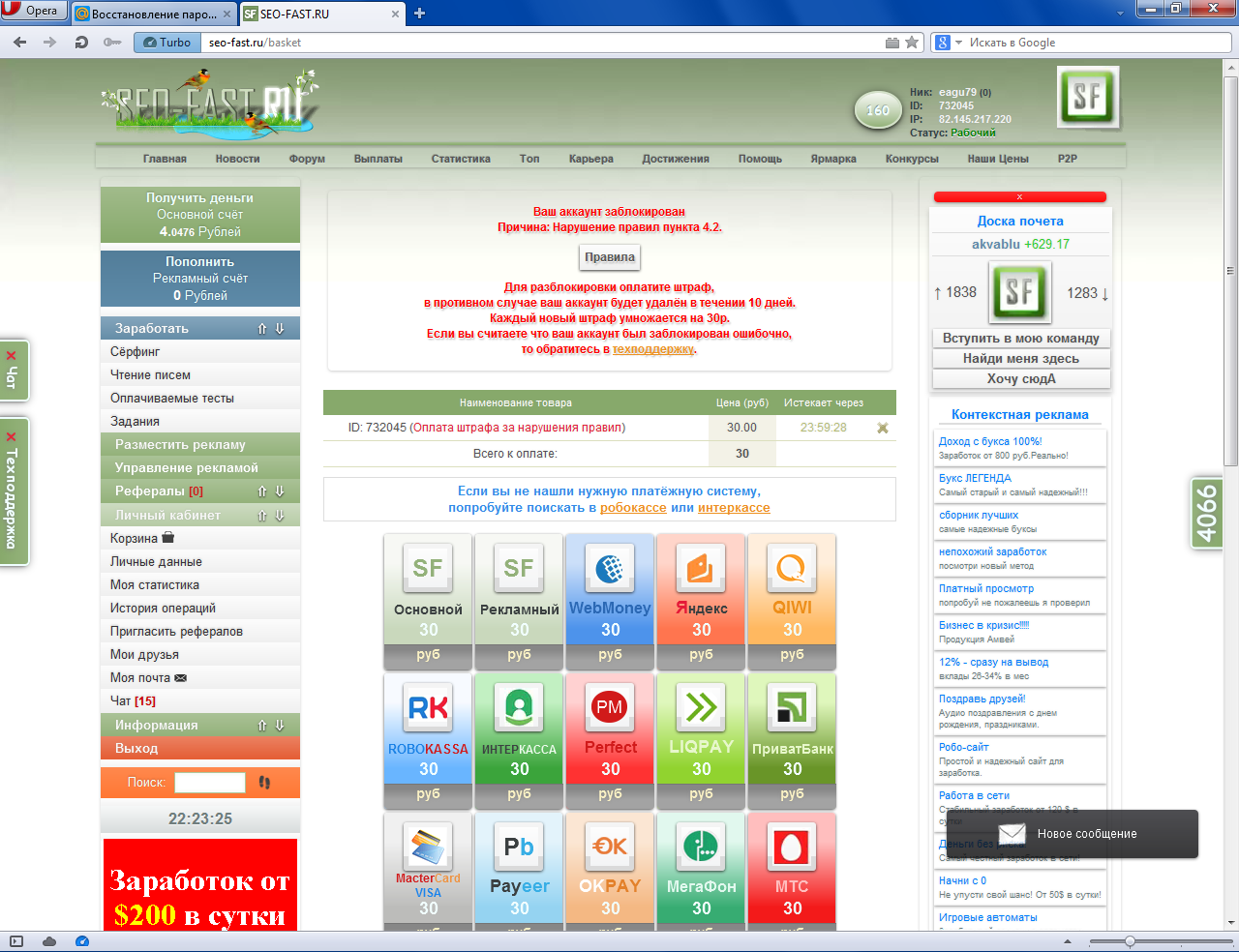Pay with the QIWI tile
The height and width of the screenshot is (952, 1239).
(x=792, y=602)
